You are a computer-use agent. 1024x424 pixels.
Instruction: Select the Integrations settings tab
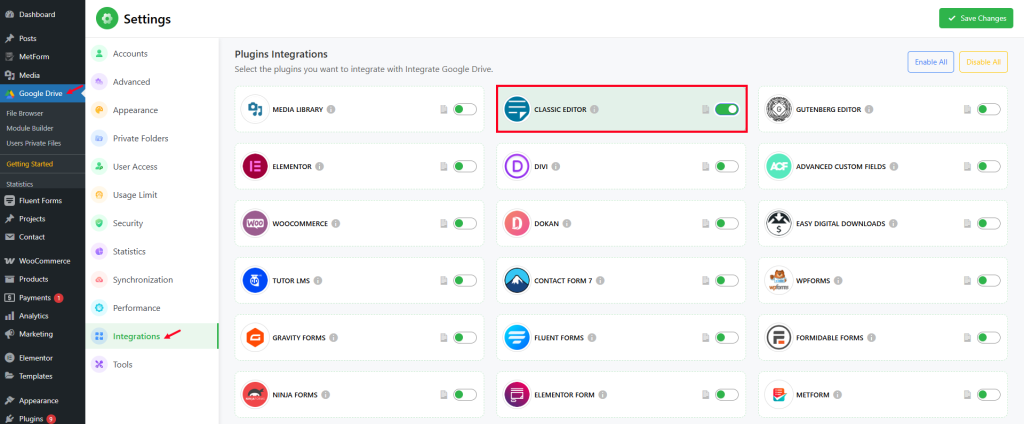pyautogui.click(x=152, y=336)
